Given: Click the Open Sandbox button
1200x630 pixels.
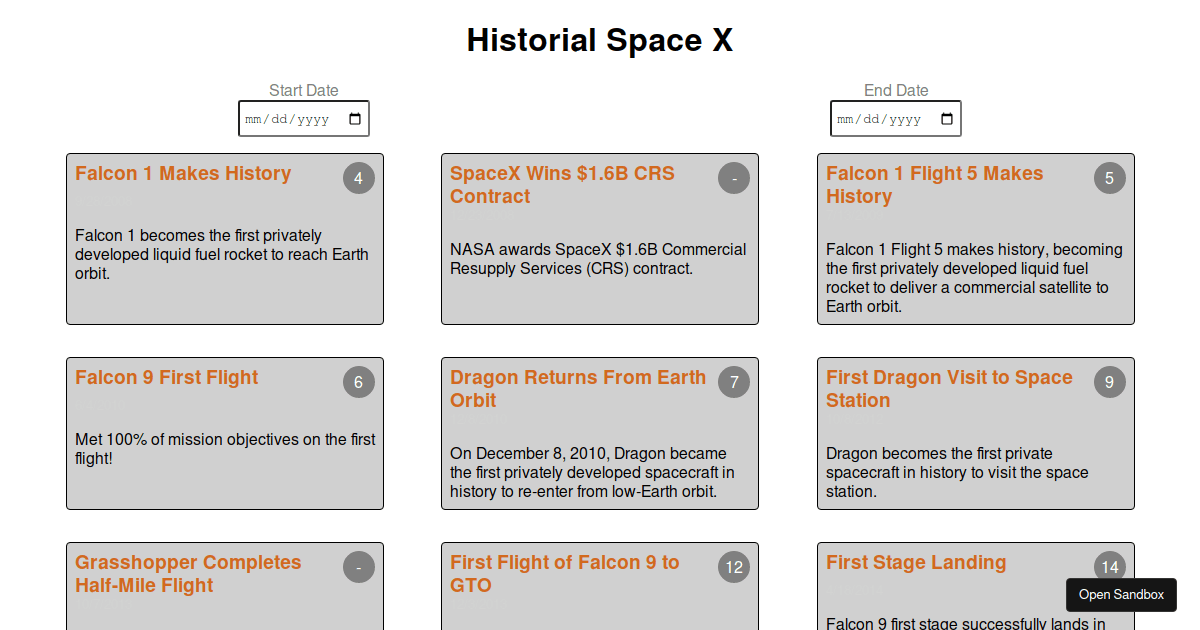Looking at the screenshot, I should coord(1121,595).
